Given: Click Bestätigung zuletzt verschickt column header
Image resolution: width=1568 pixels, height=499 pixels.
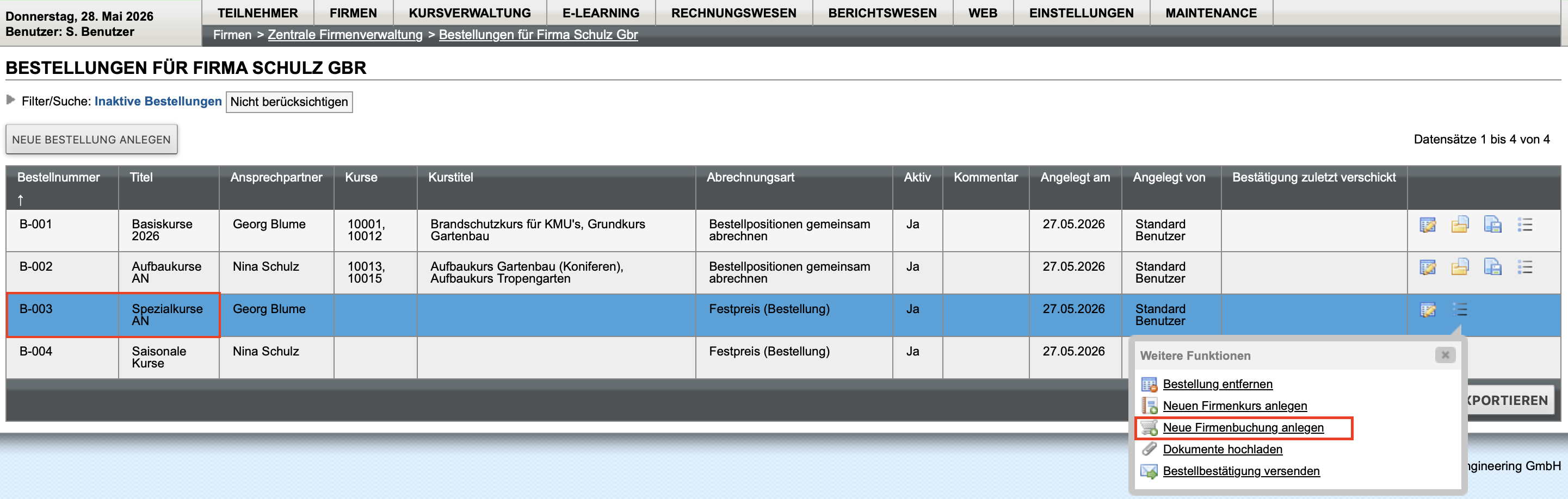Looking at the screenshot, I should pyautogui.click(x=1313, y=177).
